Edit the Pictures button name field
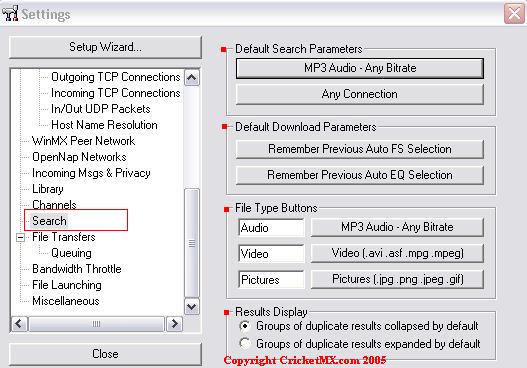This screenshot has height=368, width=527. (271, 280)
